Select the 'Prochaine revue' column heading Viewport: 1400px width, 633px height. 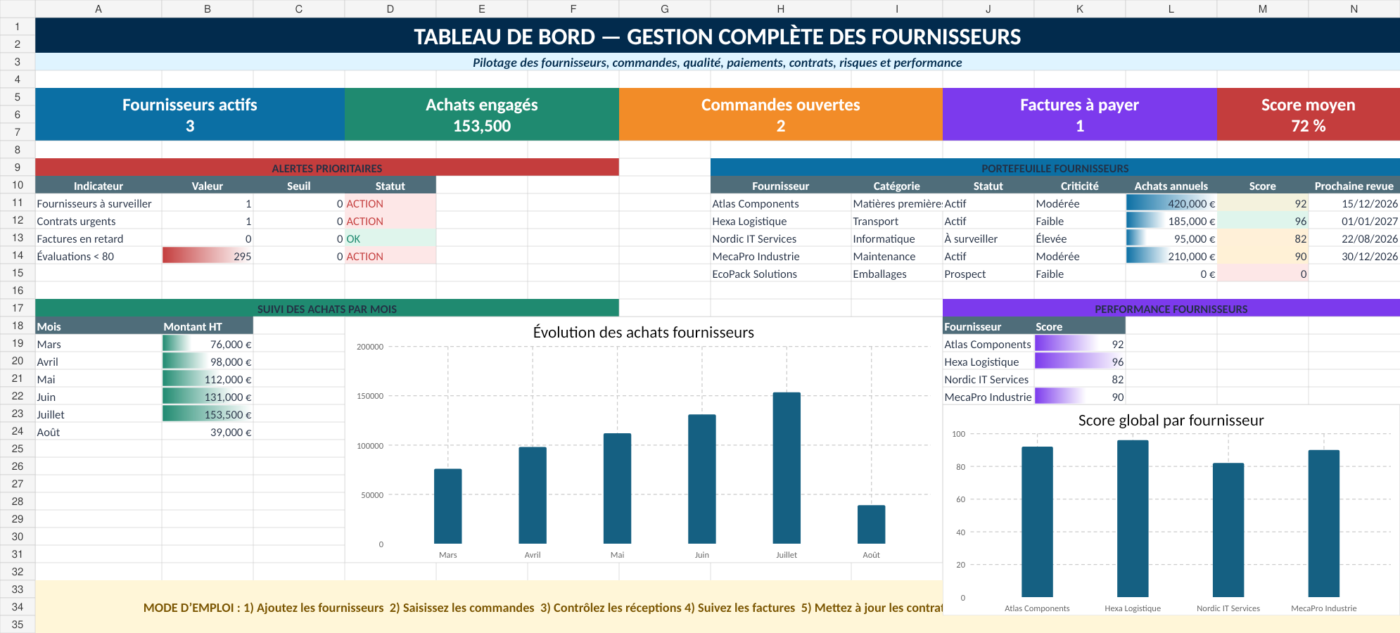coord(1354,185)
